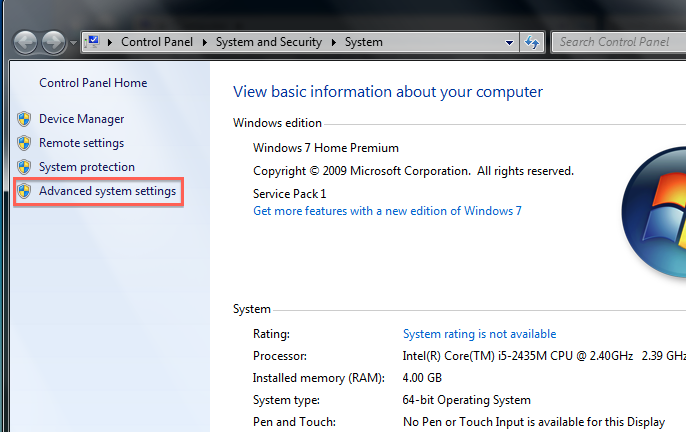Image resolution: width=686 pixels, height=432 pixels.
Task: Click the Installed memory (RAM): label
Action: [318, 378]
